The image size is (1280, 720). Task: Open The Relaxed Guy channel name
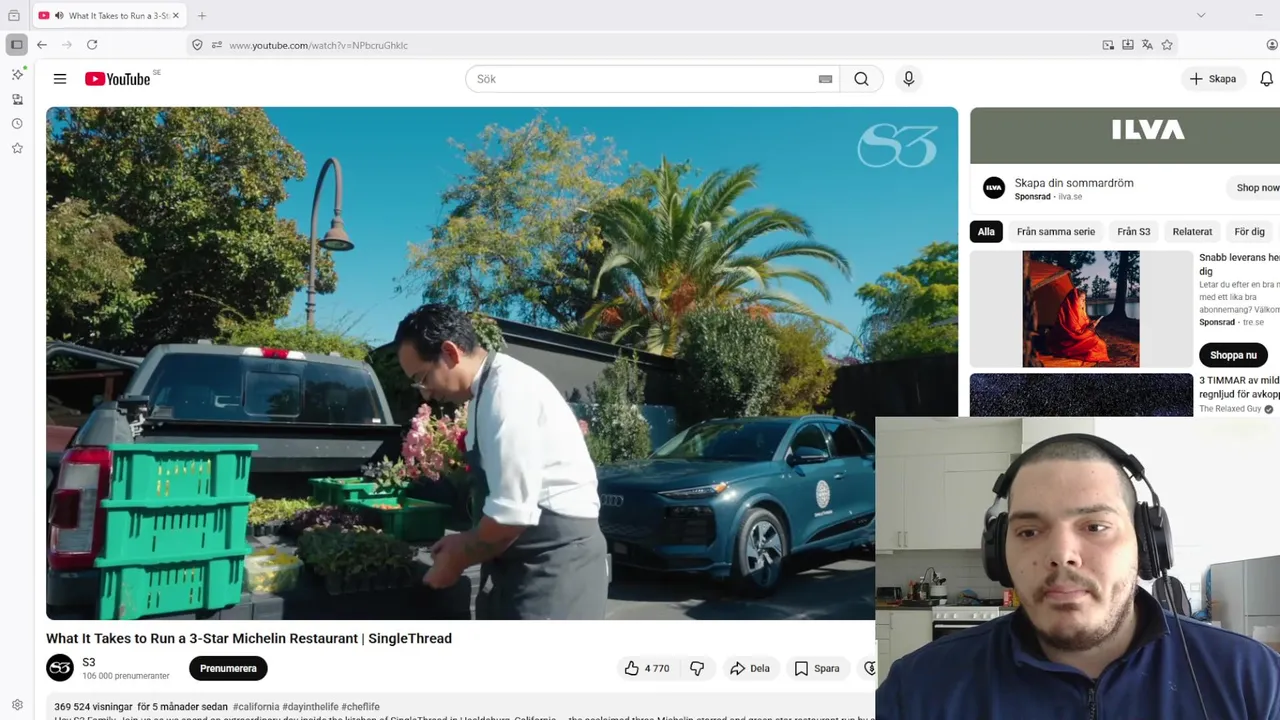[1230, 409]
